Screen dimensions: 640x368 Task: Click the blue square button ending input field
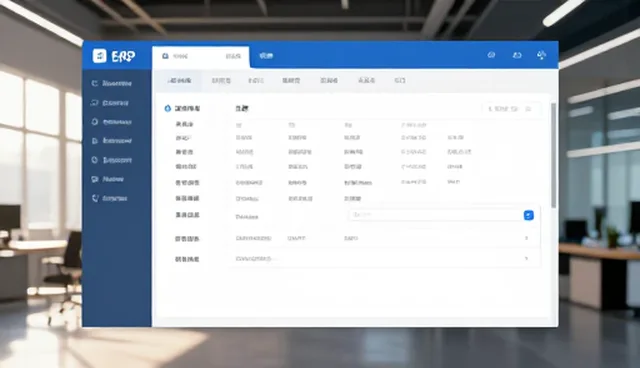click(529, 215)
